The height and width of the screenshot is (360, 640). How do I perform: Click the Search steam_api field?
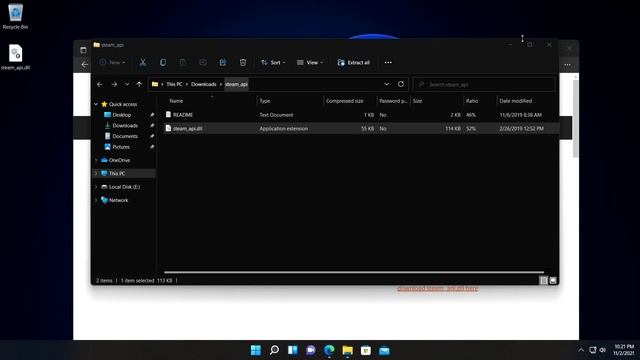click(484, 84)
